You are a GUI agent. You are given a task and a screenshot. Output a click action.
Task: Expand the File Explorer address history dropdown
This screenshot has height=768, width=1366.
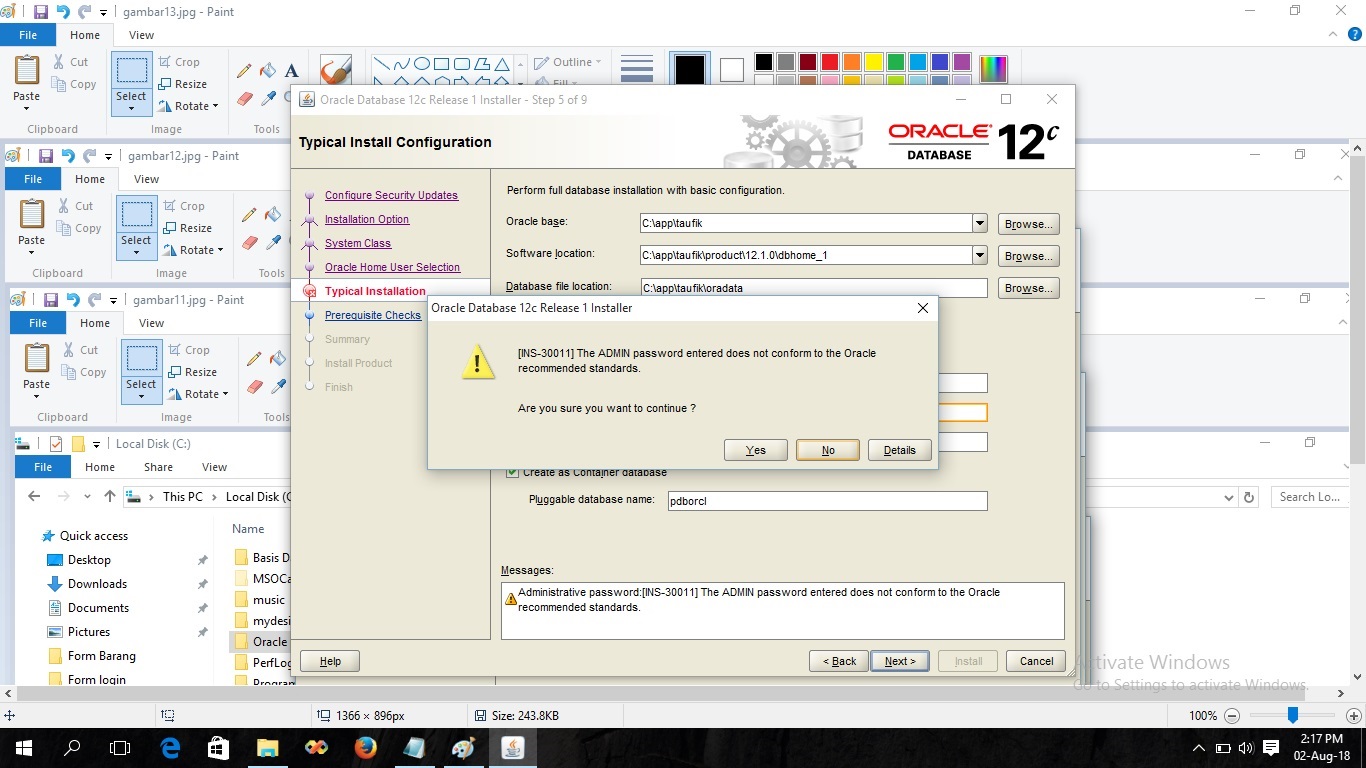click(x=1229, y=497)
